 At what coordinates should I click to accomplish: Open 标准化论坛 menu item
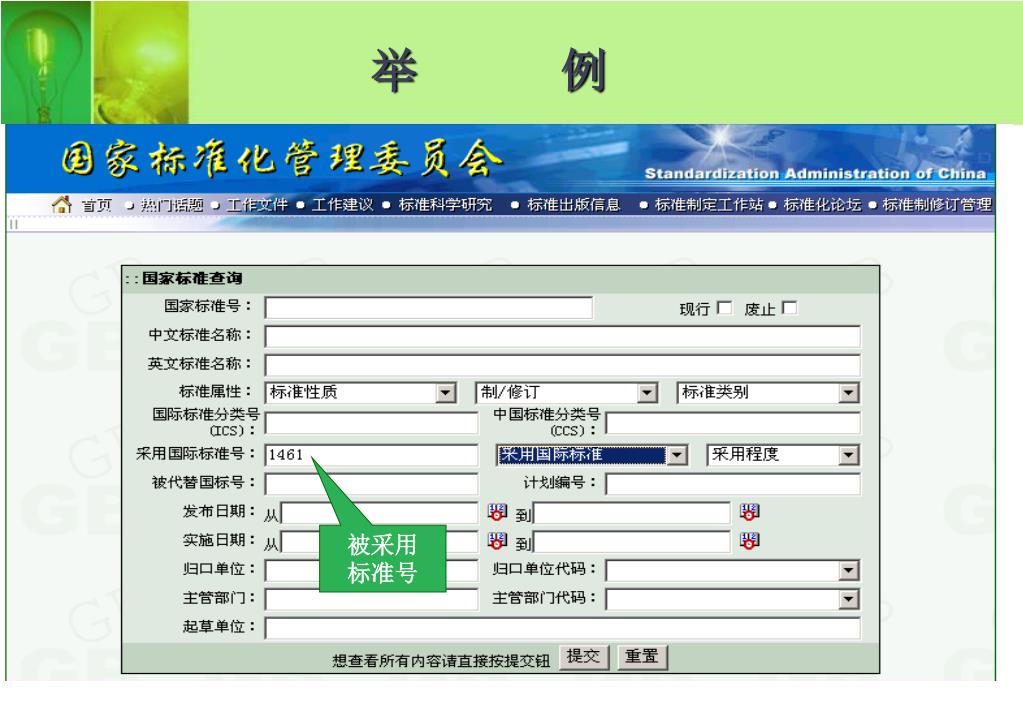tap(822, 205)
